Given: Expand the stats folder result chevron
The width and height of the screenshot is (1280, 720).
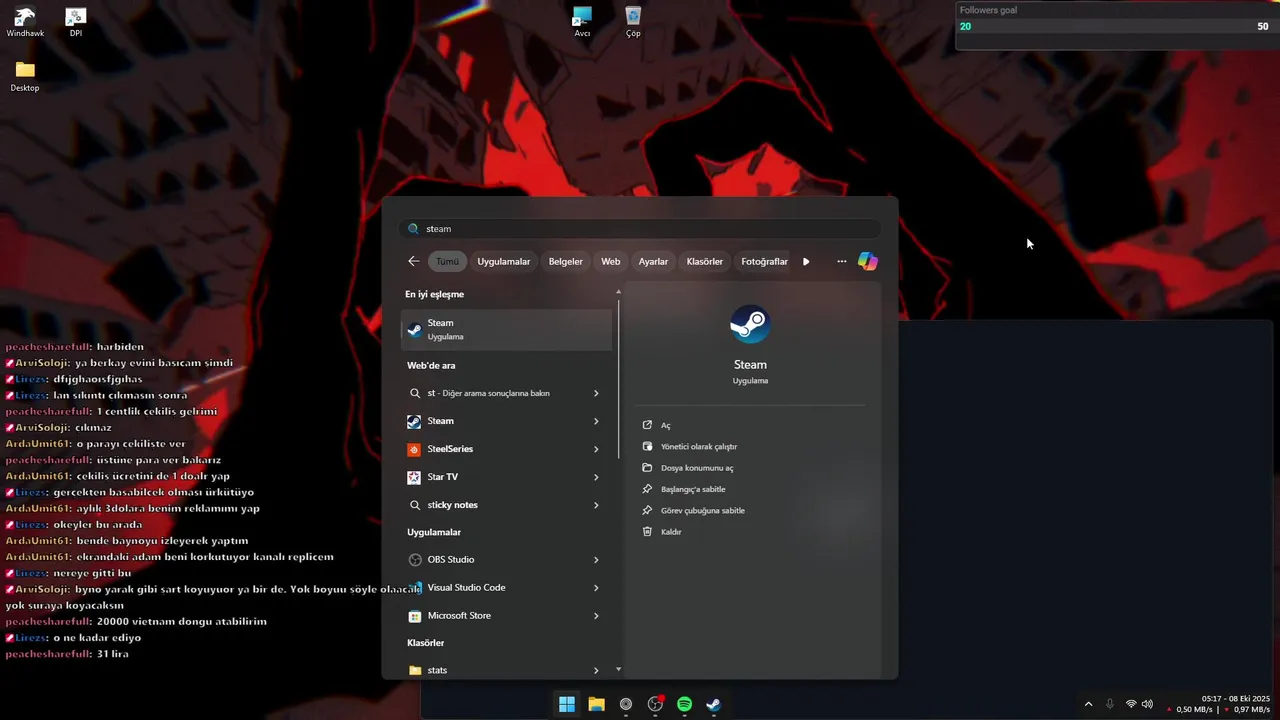Looking at the screenshot, I should point(596,670).
